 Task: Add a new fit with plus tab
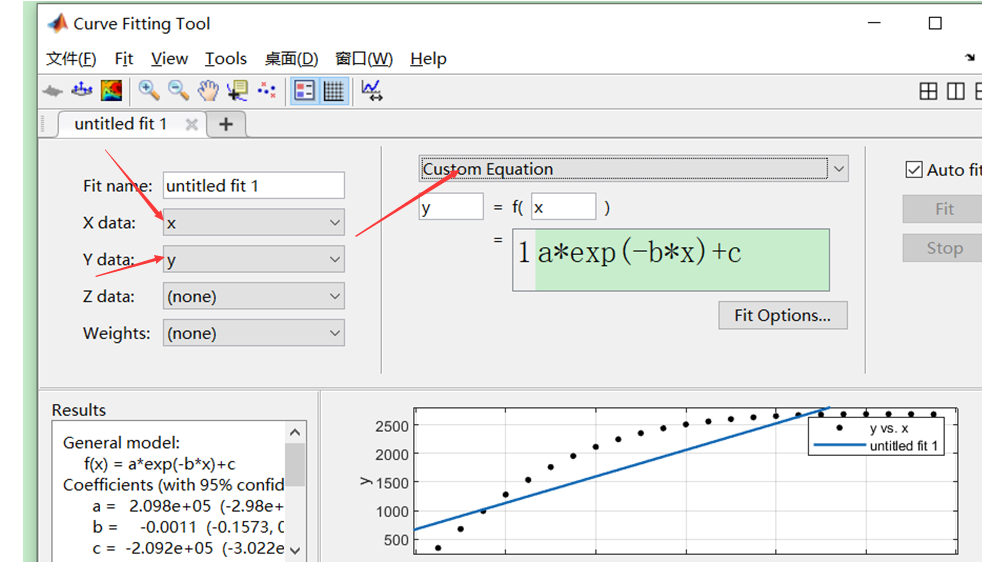click(x=226, y=125)
